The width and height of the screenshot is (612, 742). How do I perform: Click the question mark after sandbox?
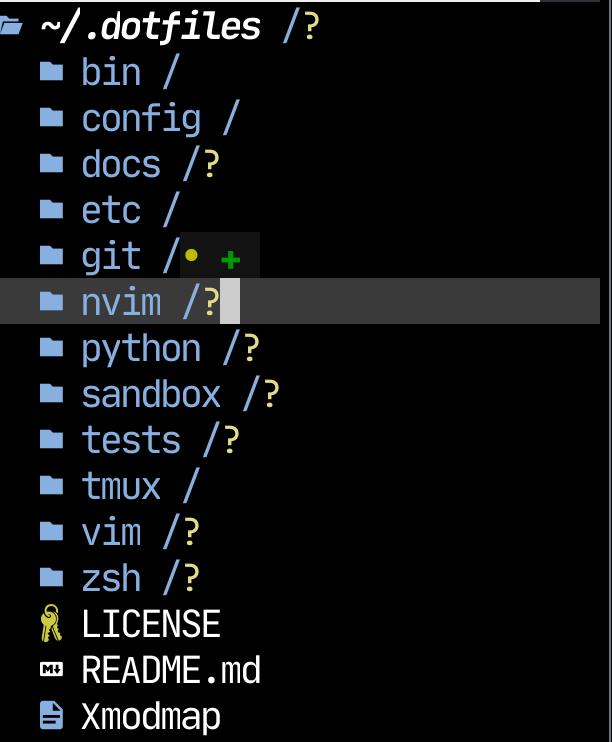tap(271, 393)
